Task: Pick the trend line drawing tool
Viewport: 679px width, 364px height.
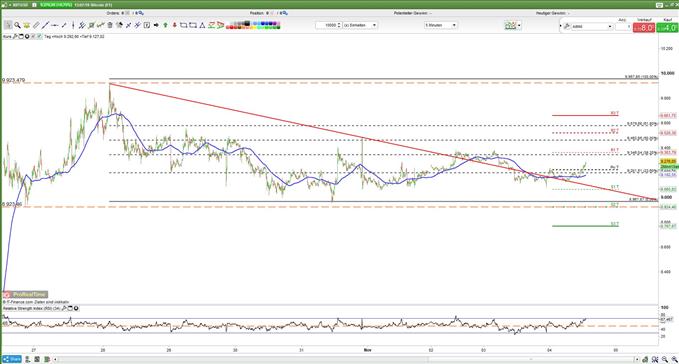Action: pyautogui.click(x=45, y=25)
